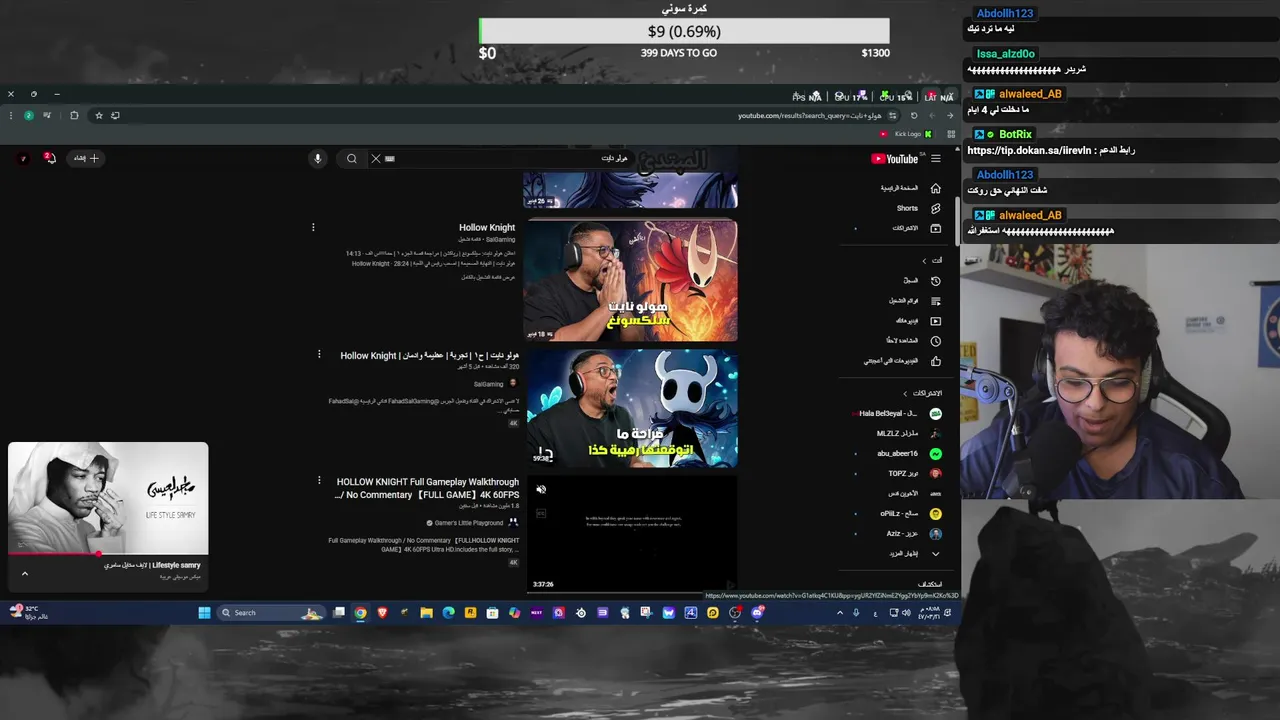Screen dimensions: 1280x720
Task: Open the bookmarks apps grid icon
Action: 951,134
